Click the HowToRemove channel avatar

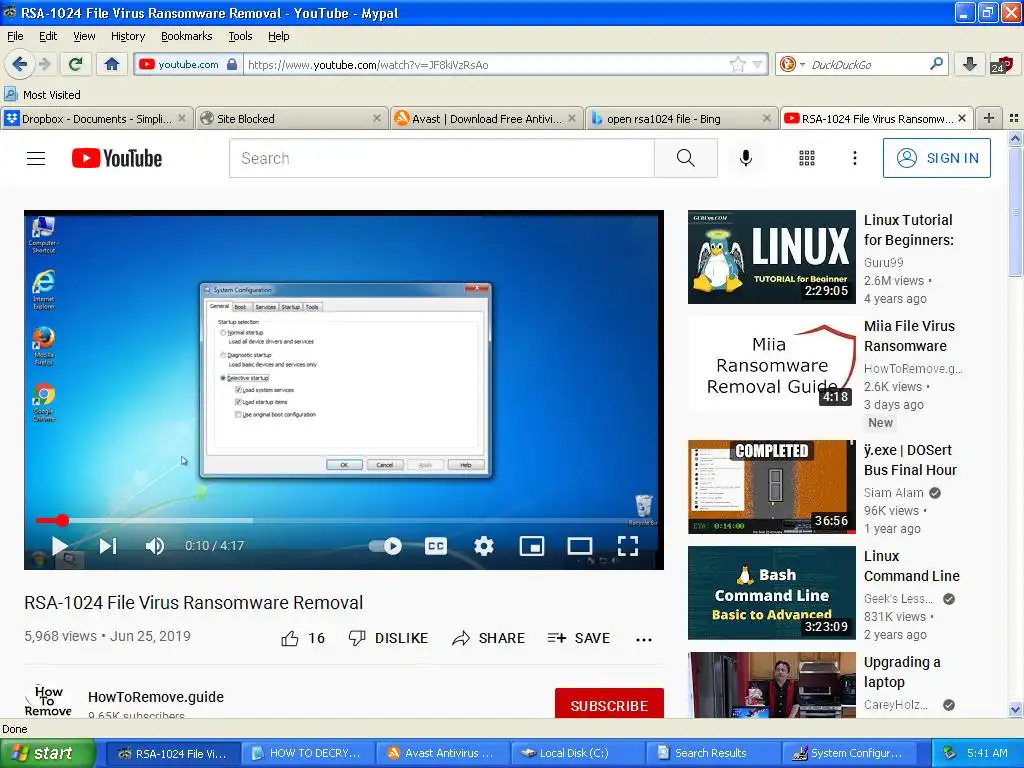tap(48, 701)
